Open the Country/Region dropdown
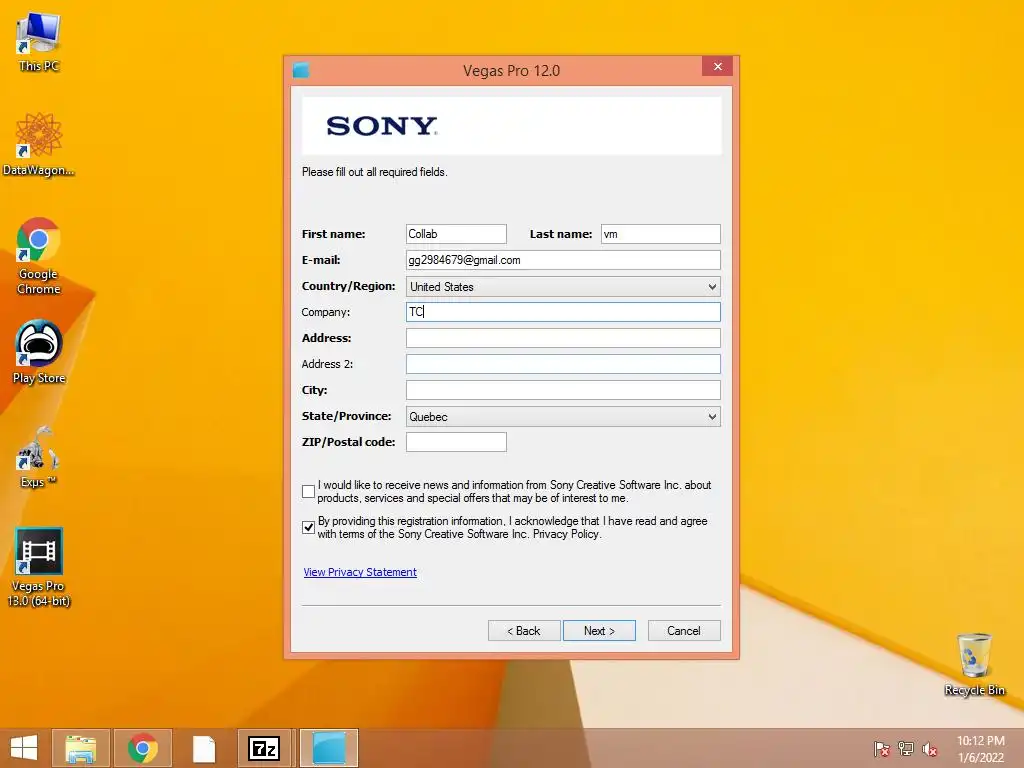1024x768 pixels. pyautogui.click(x=563, y=287)
